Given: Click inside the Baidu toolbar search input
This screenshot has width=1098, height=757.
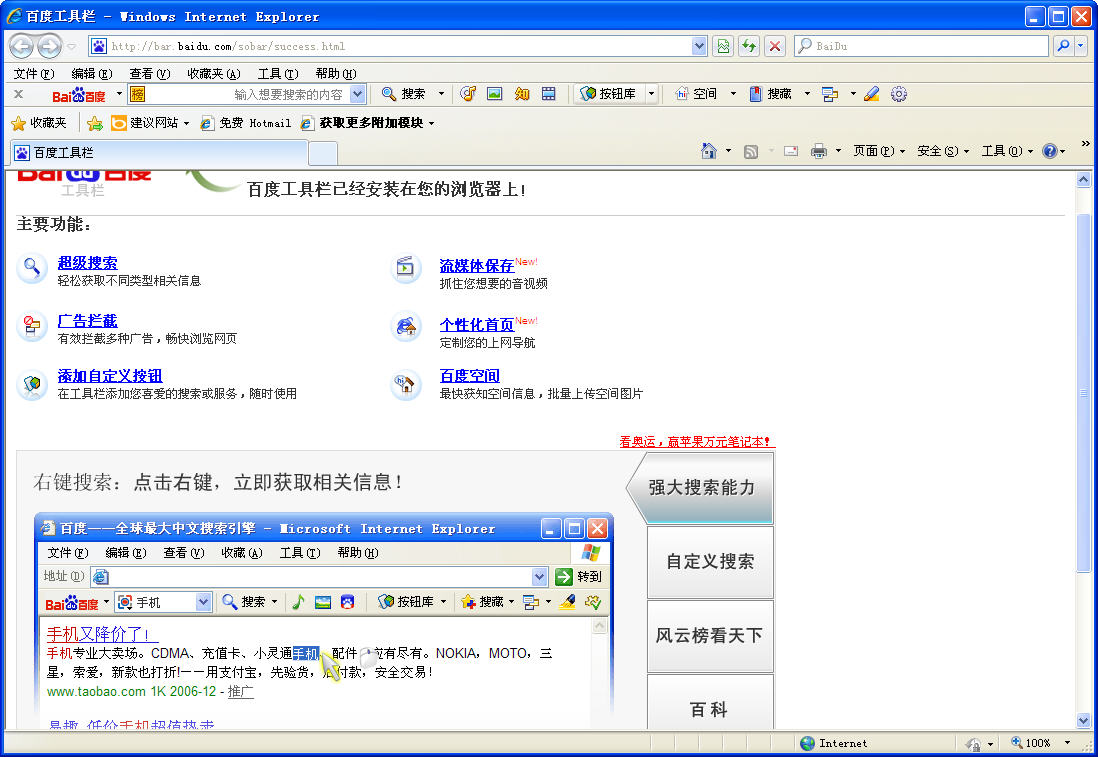Looking at the screenshot, I should pyautogui.click(x=246, y=94).
